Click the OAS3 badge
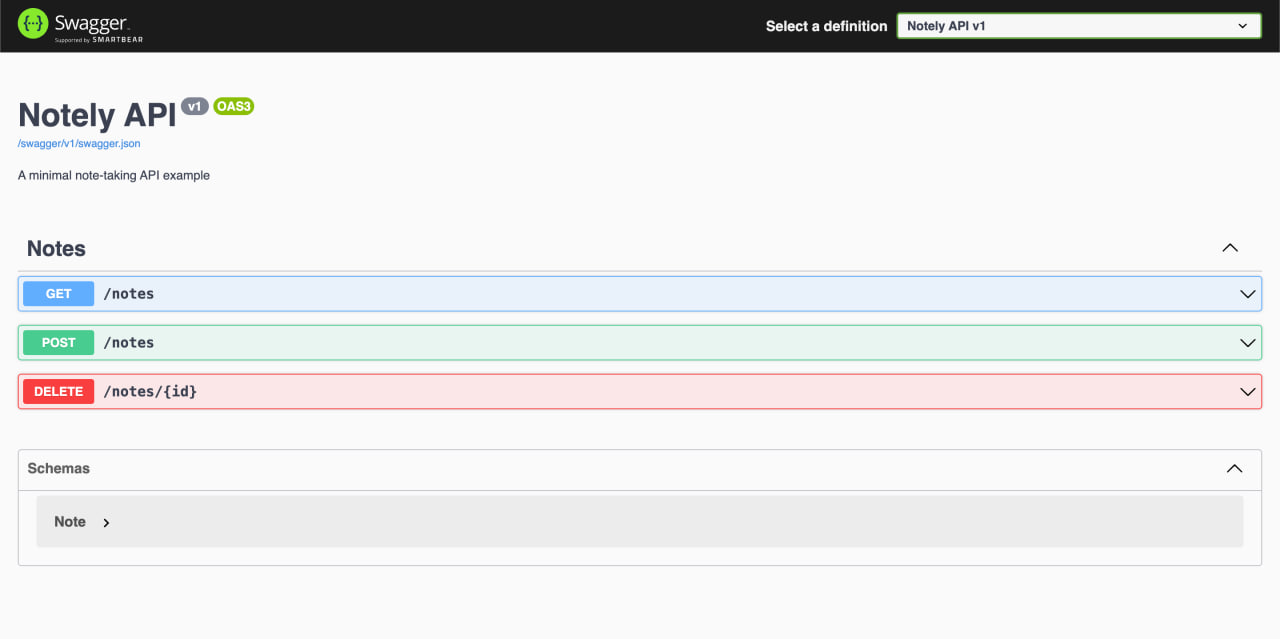The width and height of the screenshot is (1280, 639). [234, 106]
